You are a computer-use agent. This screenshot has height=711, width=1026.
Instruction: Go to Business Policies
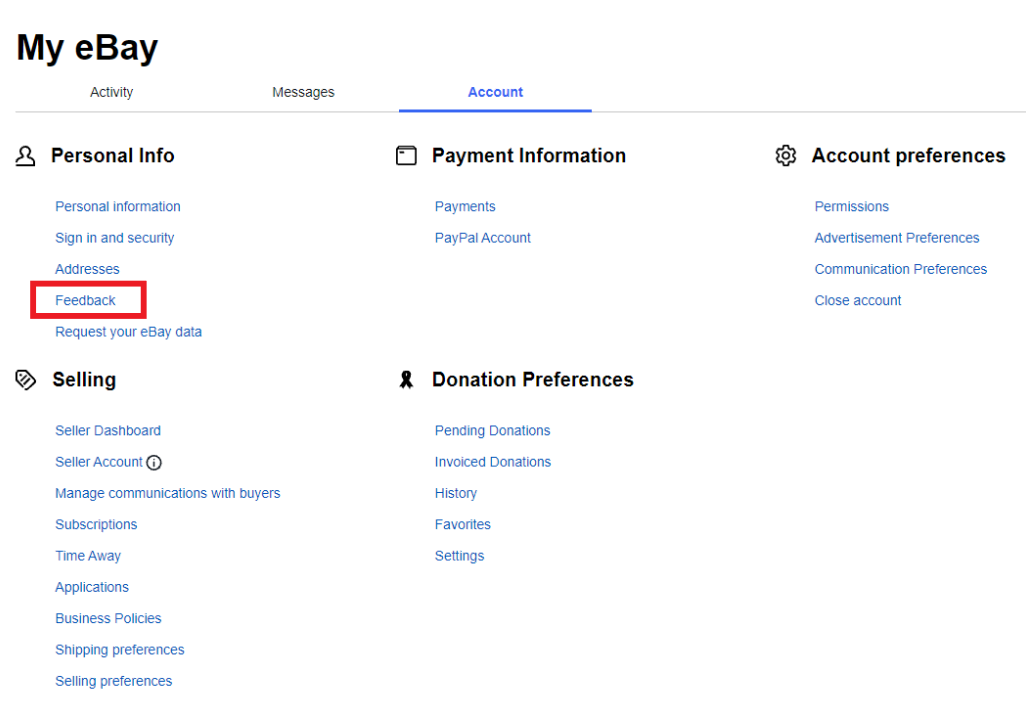click(108, 619)
